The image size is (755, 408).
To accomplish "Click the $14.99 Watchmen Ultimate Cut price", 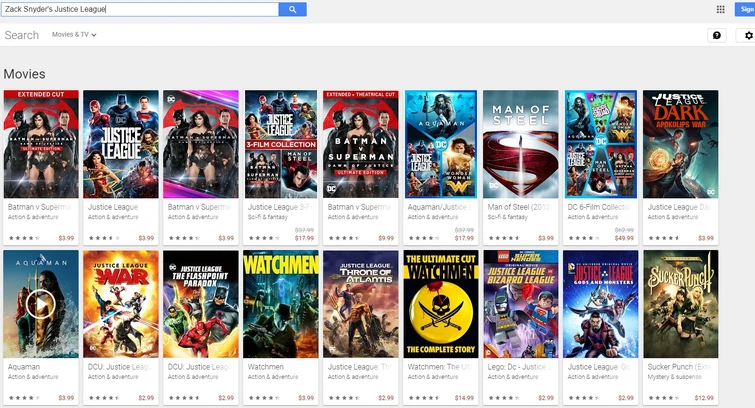I will point(464,398).
